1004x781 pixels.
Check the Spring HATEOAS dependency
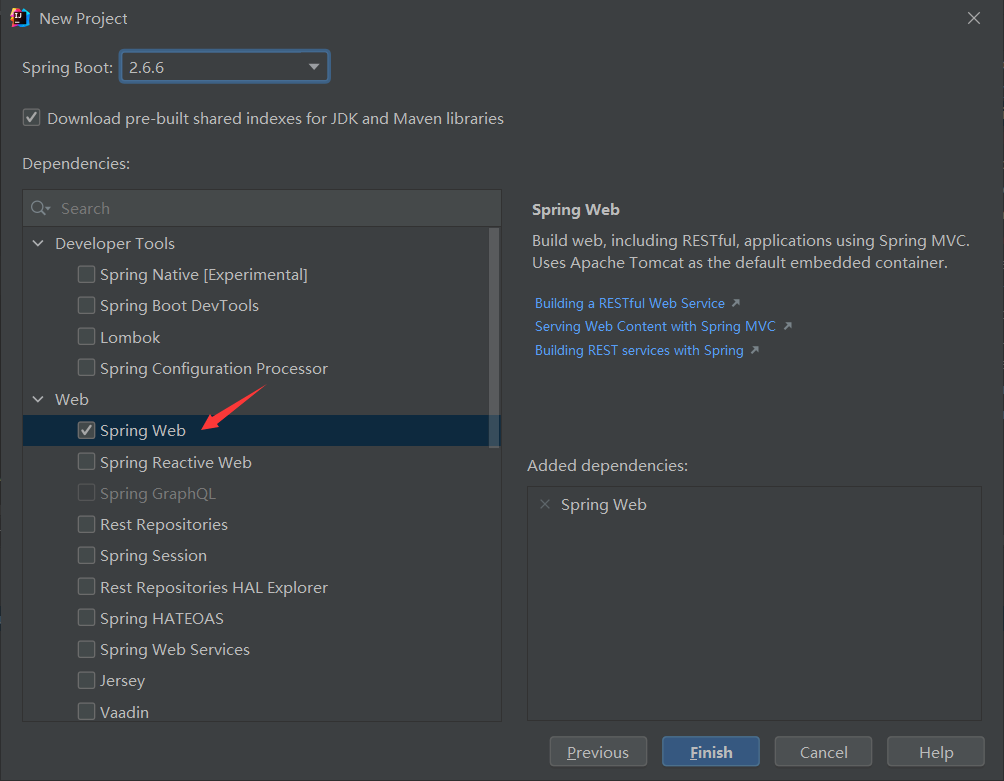[86, 618]
